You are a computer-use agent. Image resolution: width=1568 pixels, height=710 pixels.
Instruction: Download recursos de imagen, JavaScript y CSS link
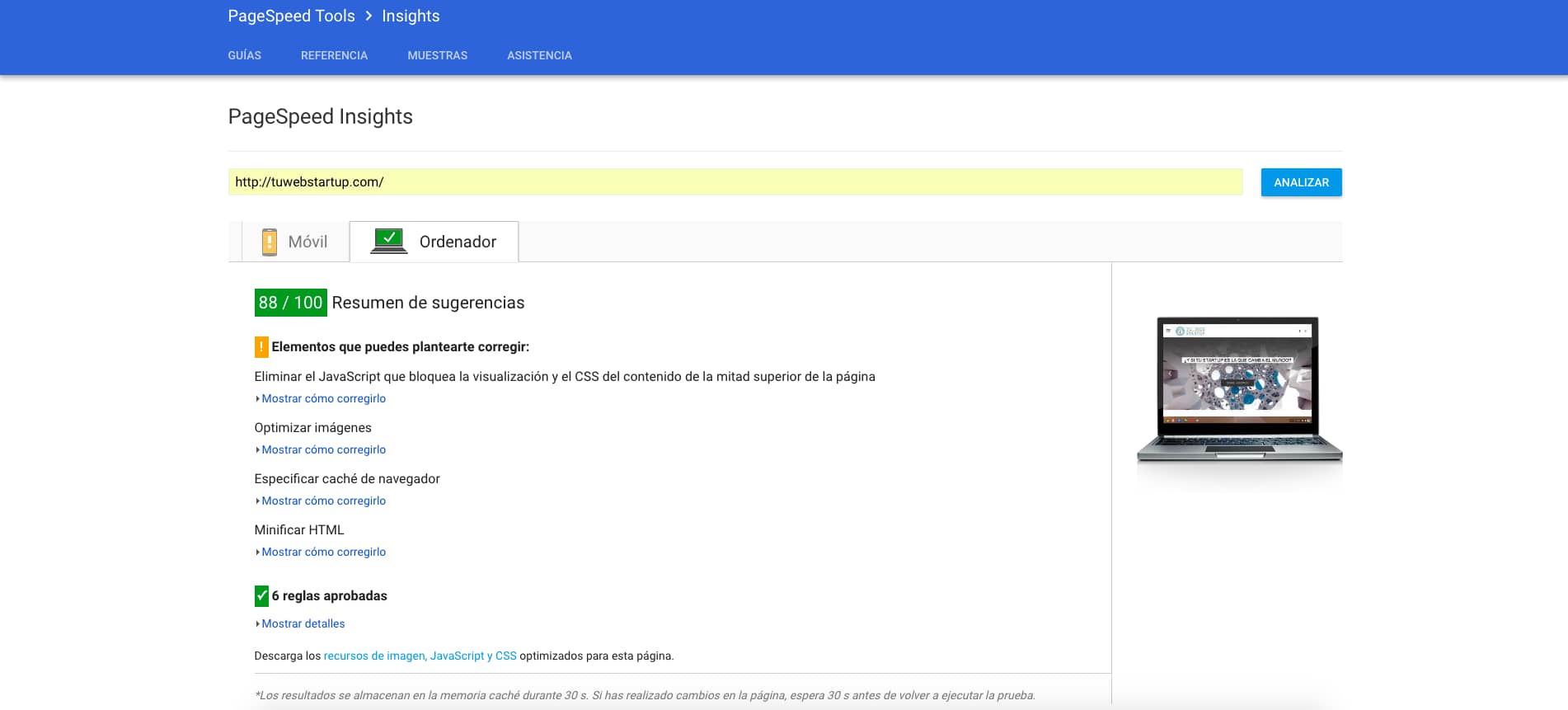click(x=420, y=656)
